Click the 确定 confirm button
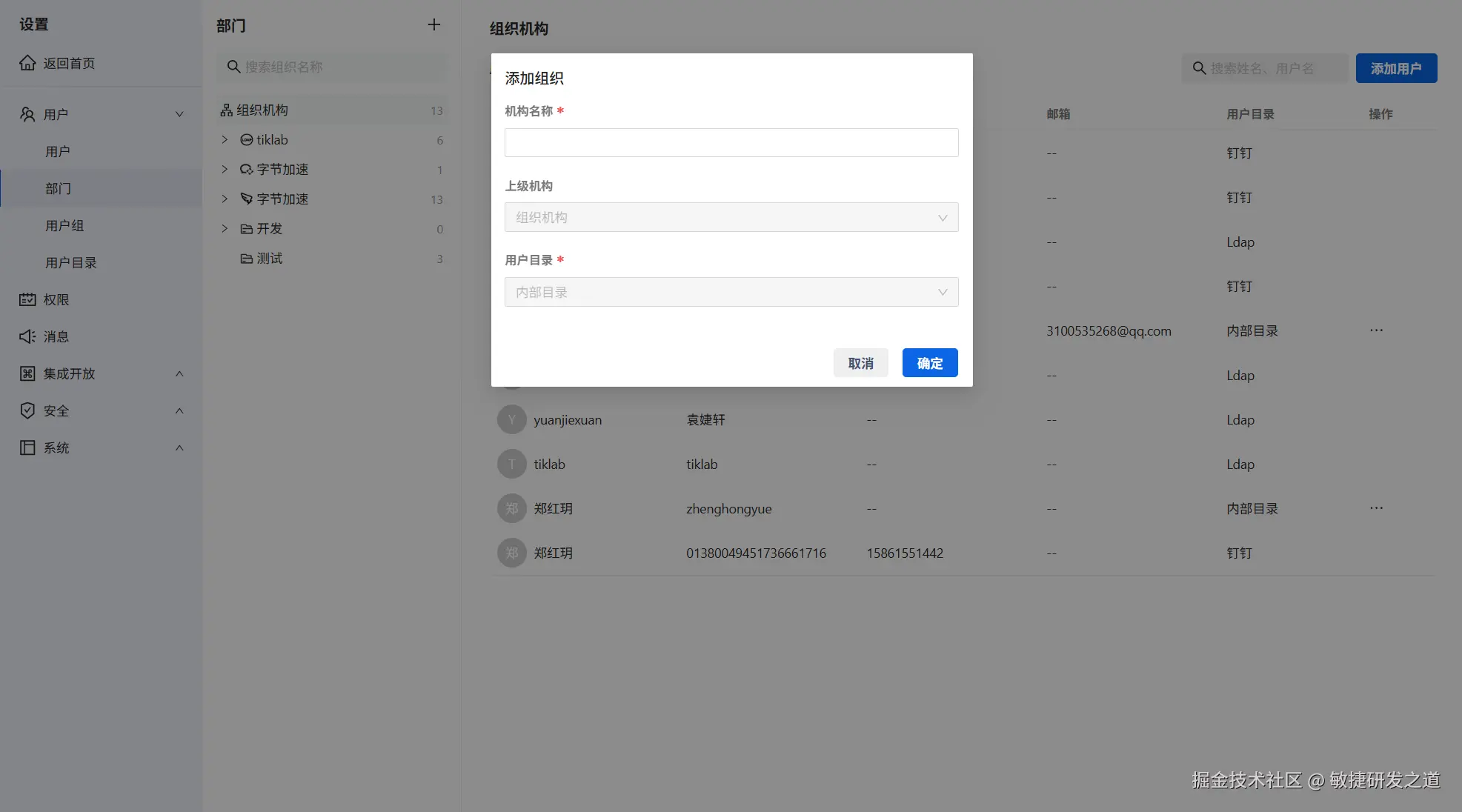Screen dimensions: 1462x812 click(x=929, y=363)
